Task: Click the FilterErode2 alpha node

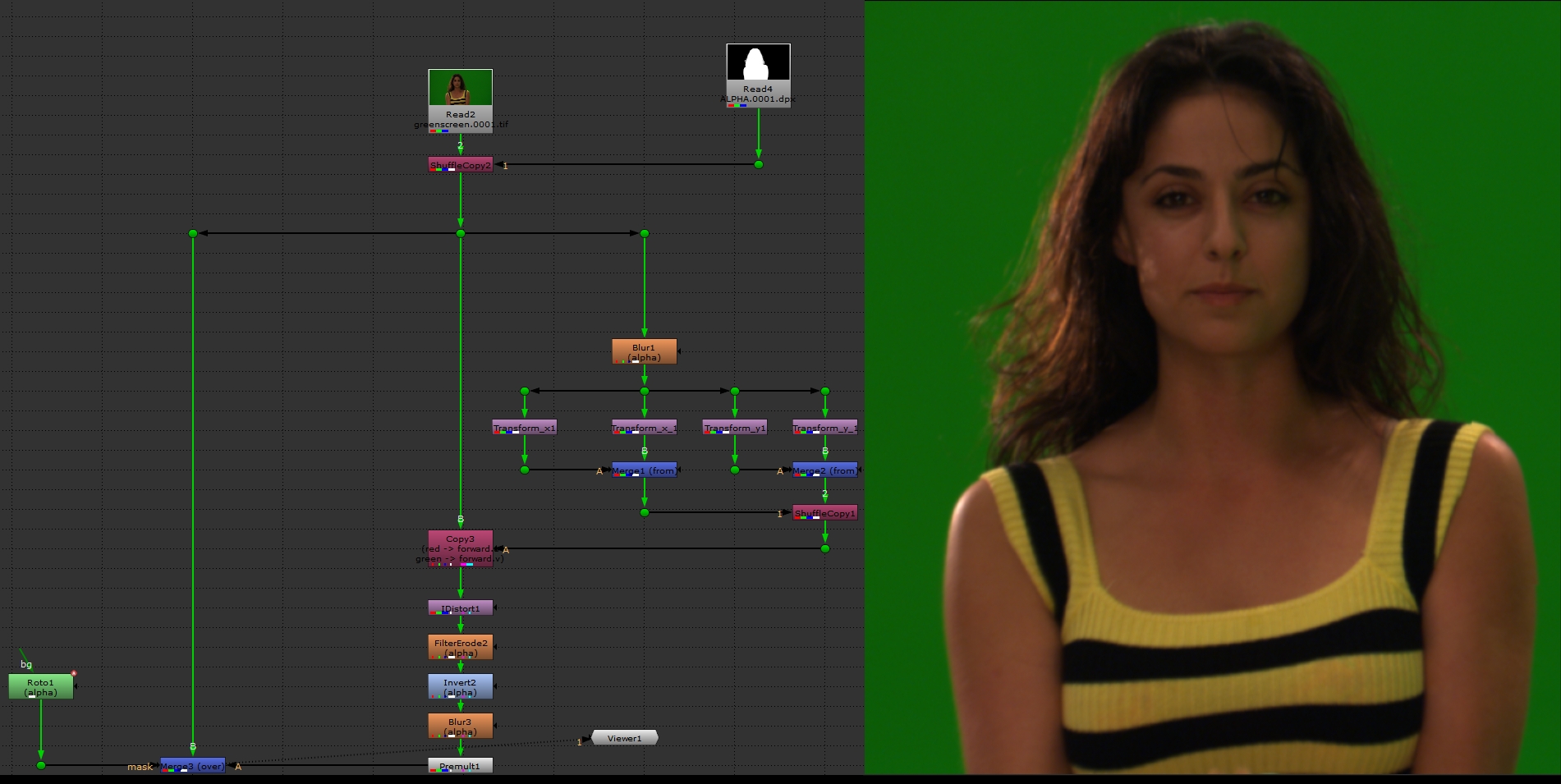Action: coord(460,647)
